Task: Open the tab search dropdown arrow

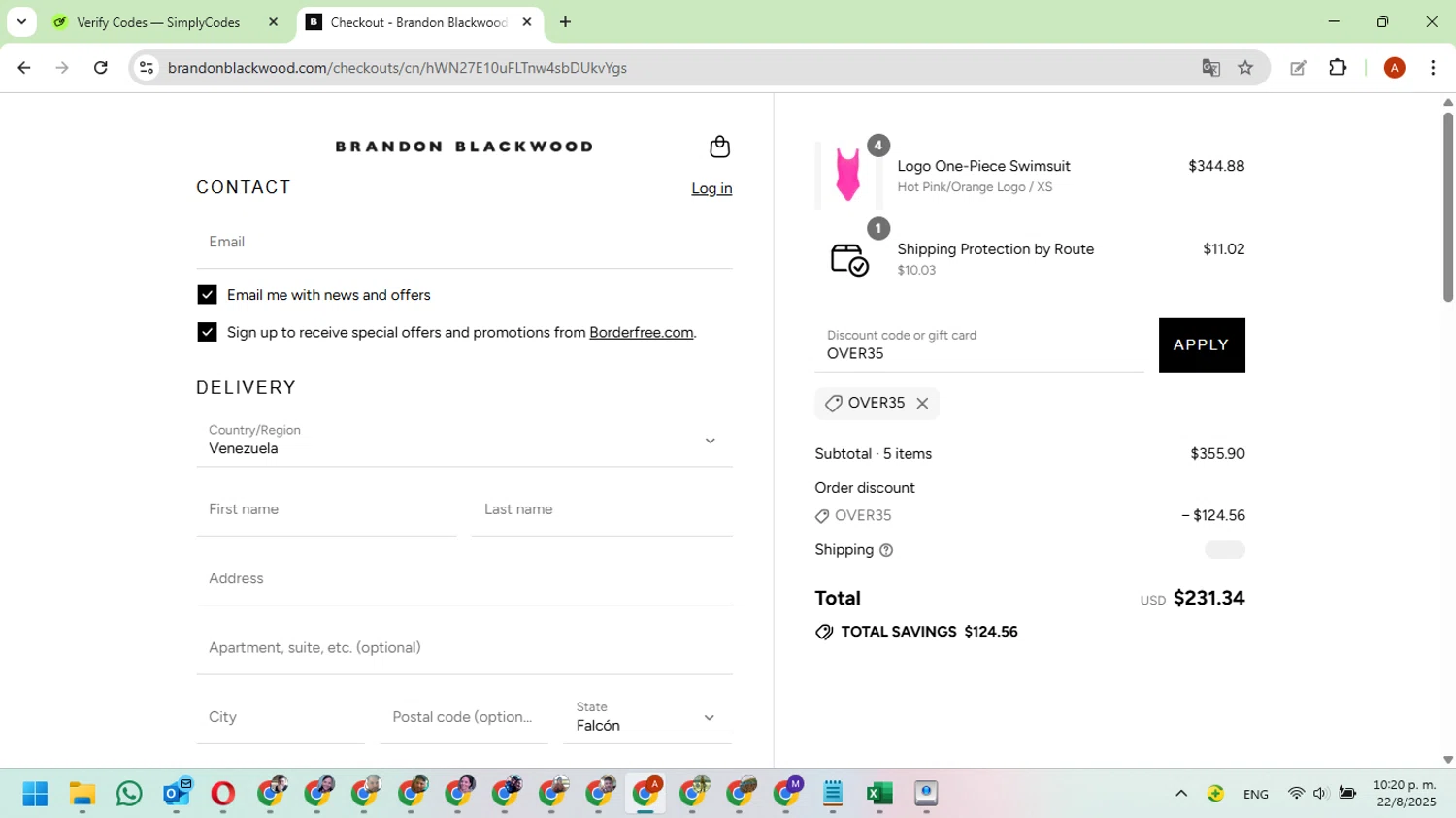Action: pyautogui.click(x=21, y=22)
